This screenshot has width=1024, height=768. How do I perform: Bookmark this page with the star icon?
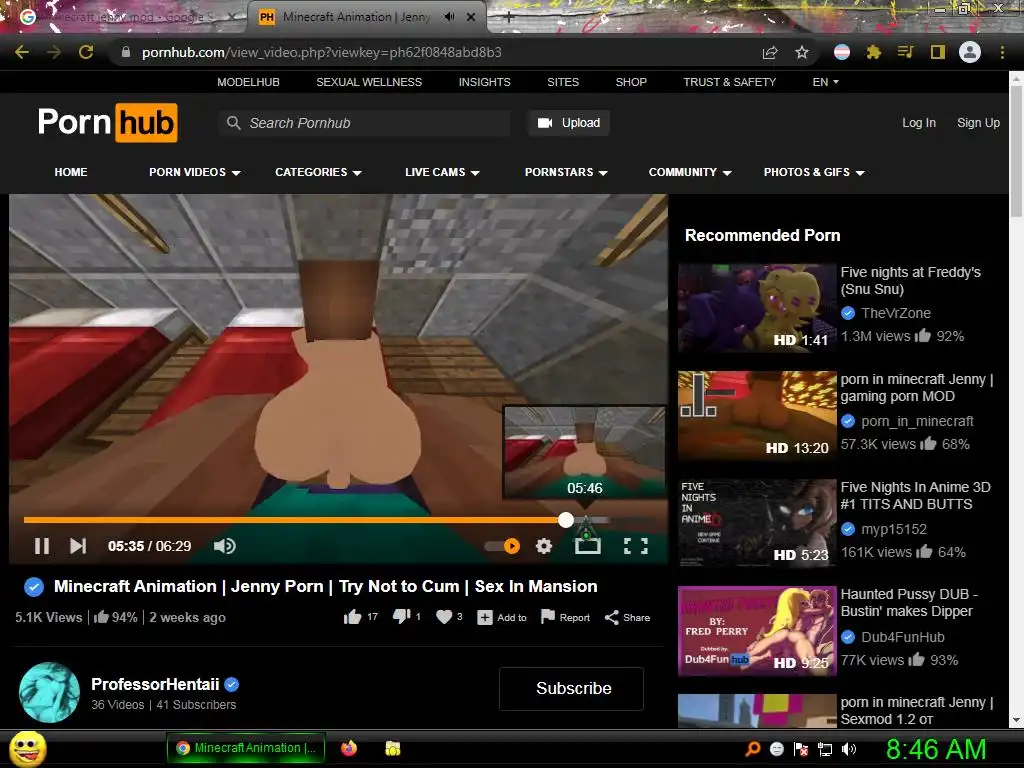pos(802,52)
